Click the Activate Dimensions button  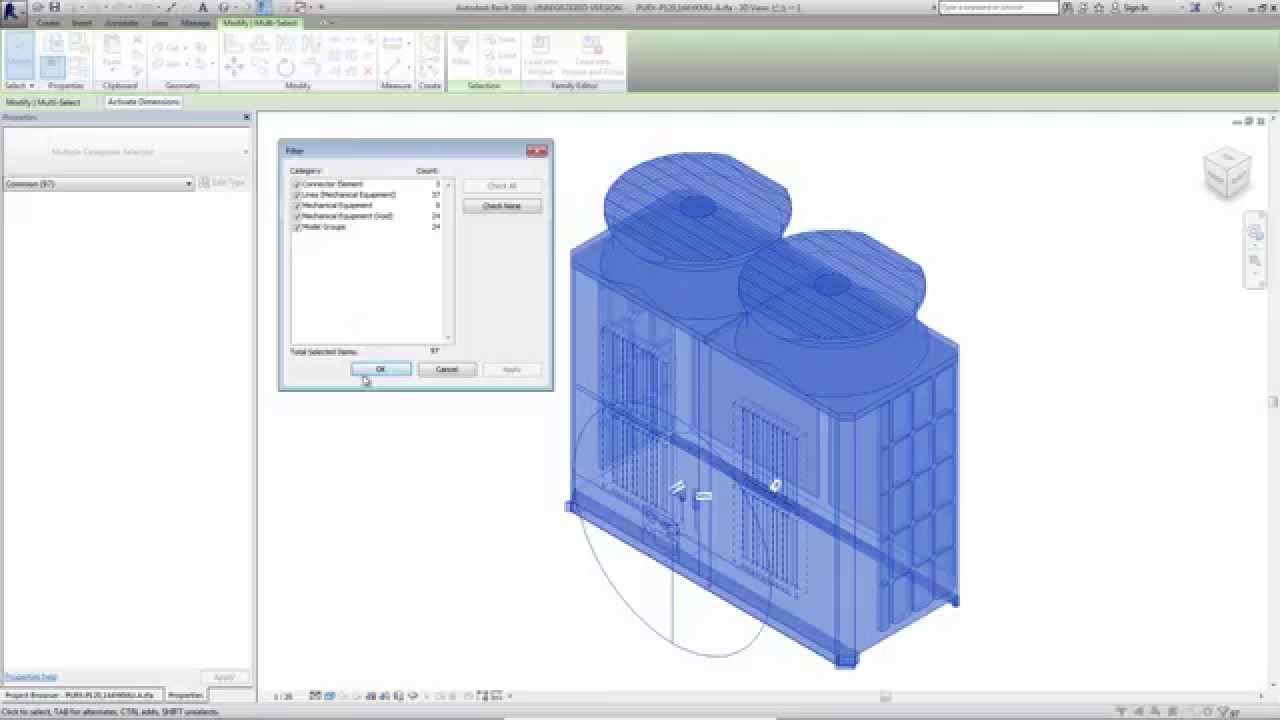(144, 102)
